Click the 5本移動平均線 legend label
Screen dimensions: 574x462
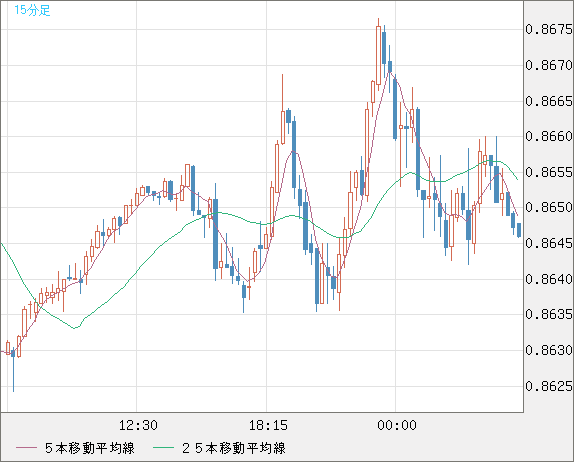coord(90,448)
